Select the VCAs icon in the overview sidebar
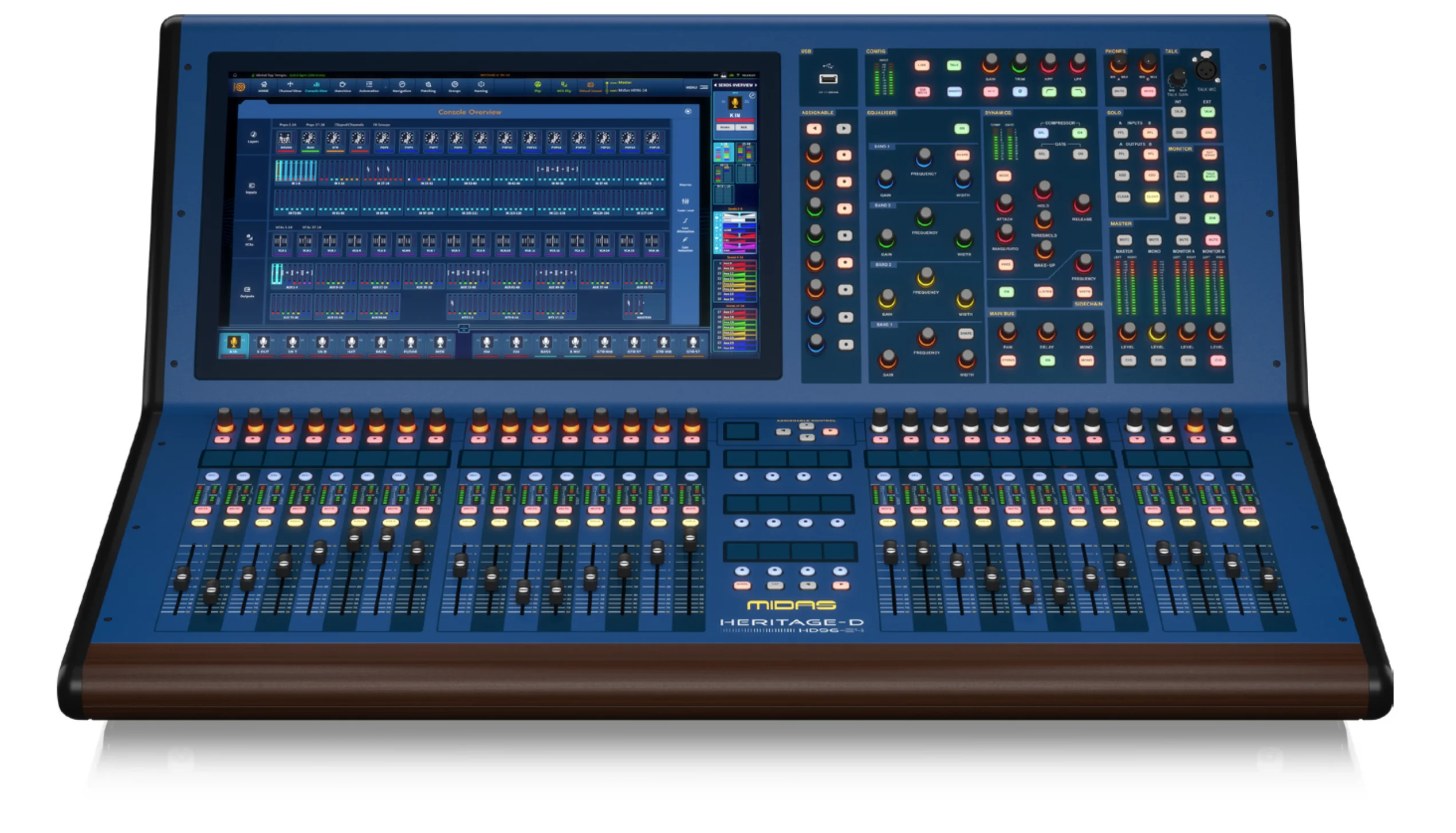This screenshot has height=833, width=1456. [x=249, y=239]
